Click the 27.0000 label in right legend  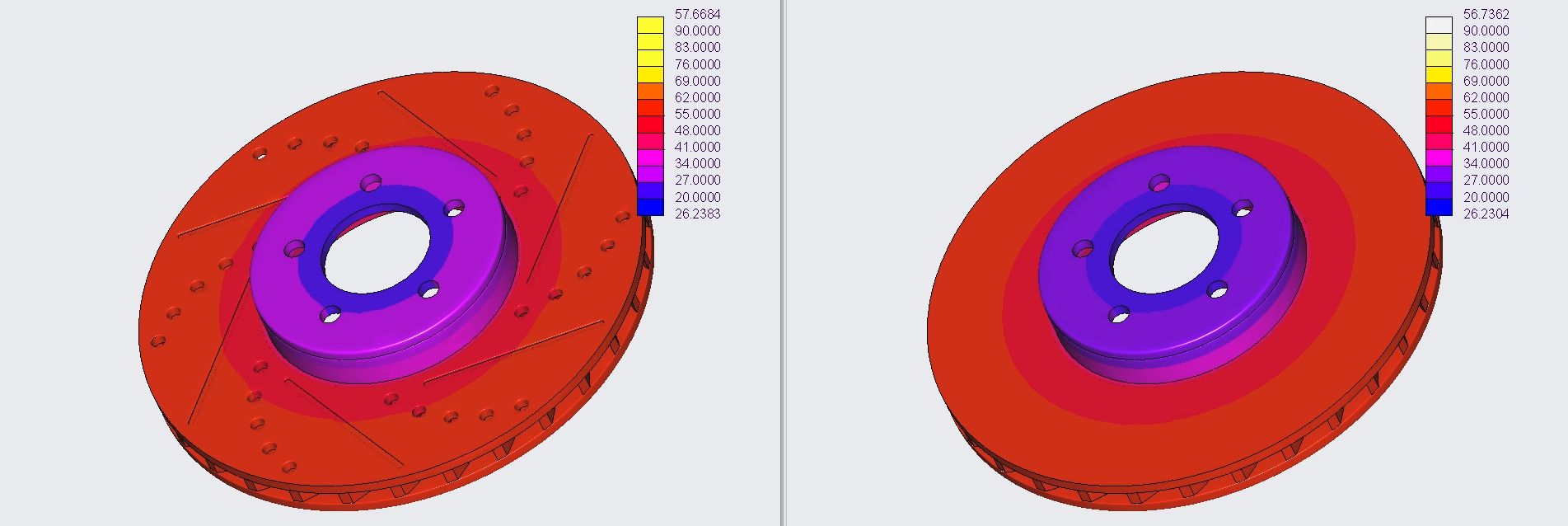click(1486, 180)
